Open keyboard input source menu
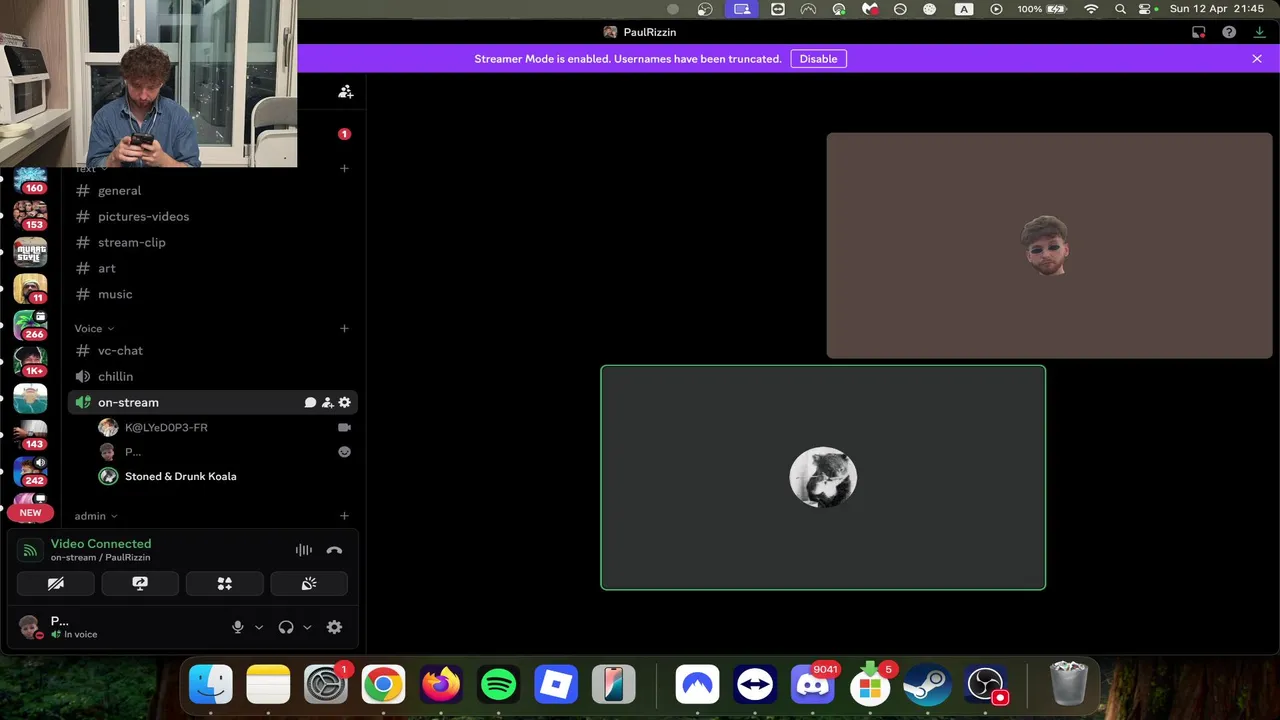1280x720 pixels. pos(964,9)
